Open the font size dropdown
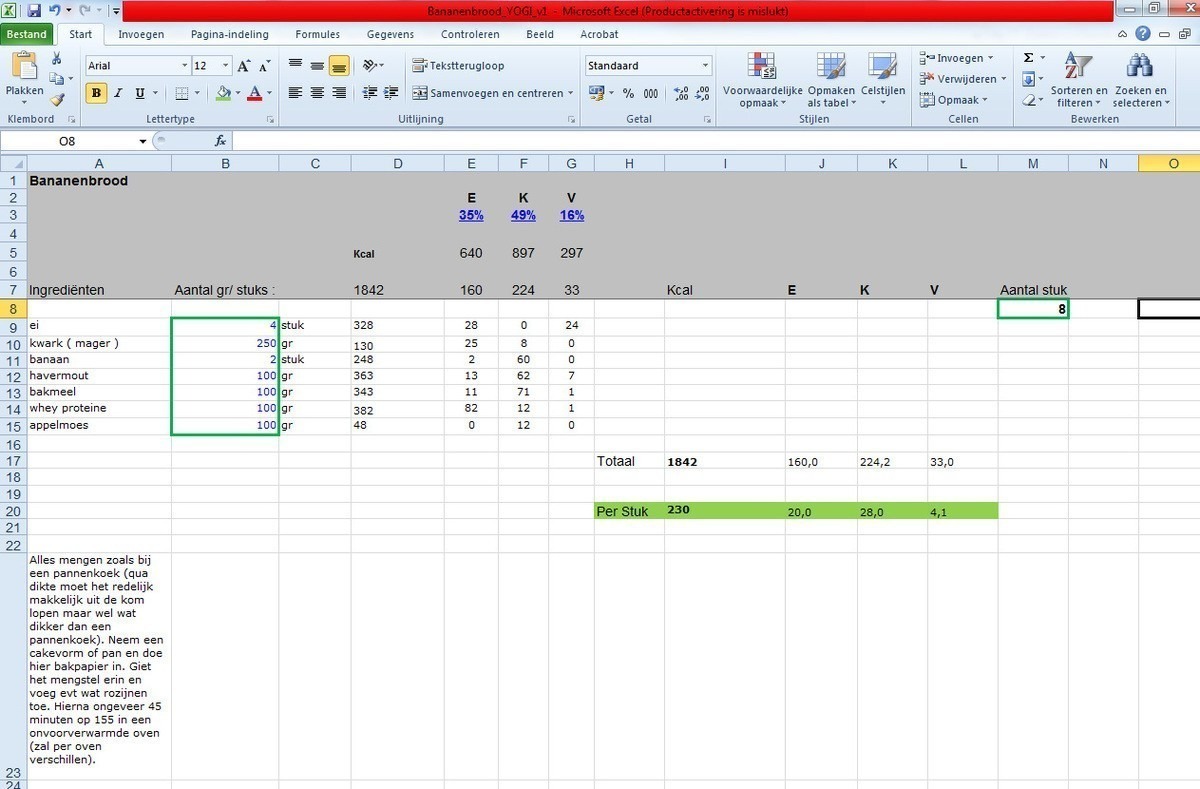This screenshot has width=1200, height=789. tap(226, 66)
